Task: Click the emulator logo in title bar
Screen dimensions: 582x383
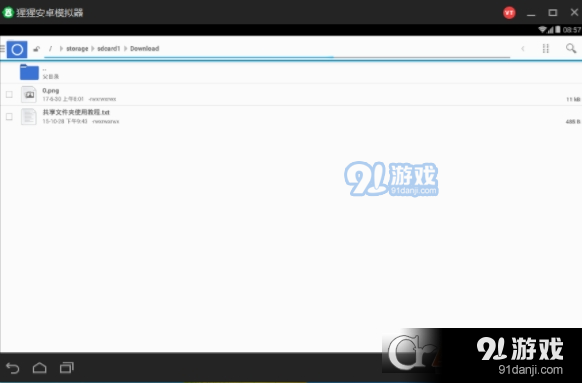Action: coord(8,13)
